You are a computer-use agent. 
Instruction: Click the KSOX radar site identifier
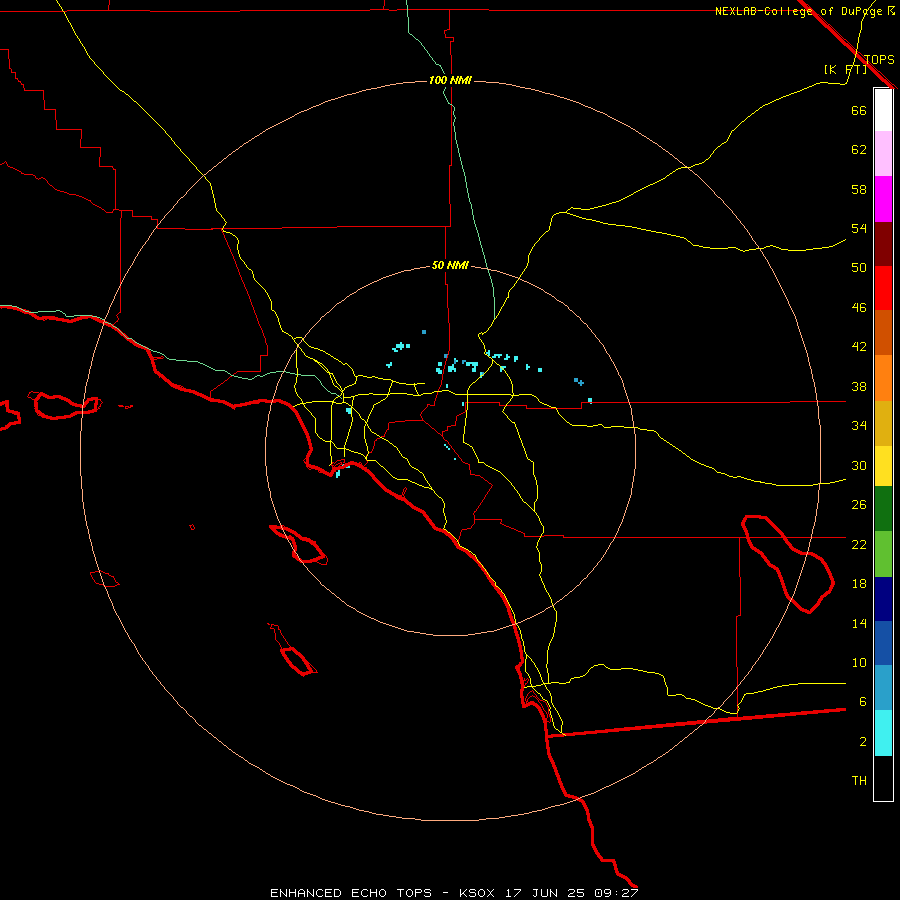[x=476, y=893]
